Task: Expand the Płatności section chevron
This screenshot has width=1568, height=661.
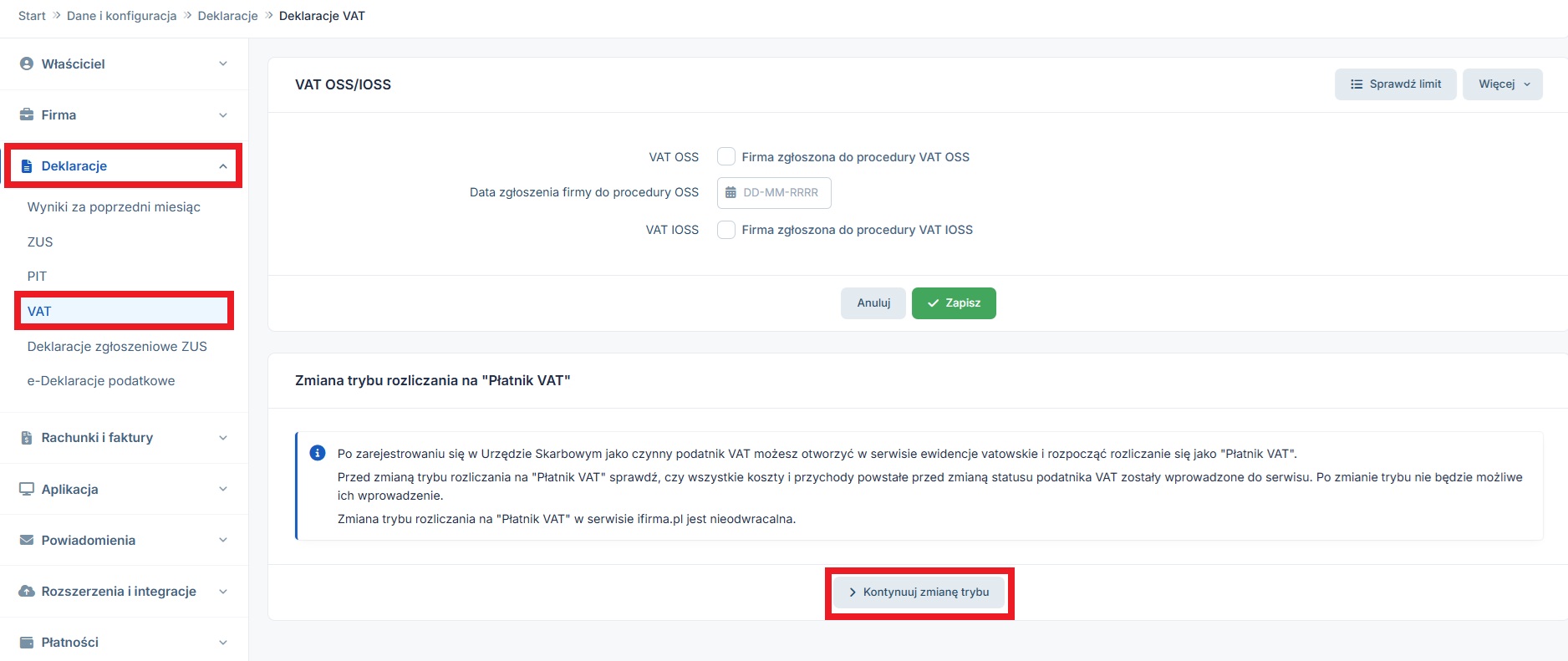Action: (x=223, y=643)
